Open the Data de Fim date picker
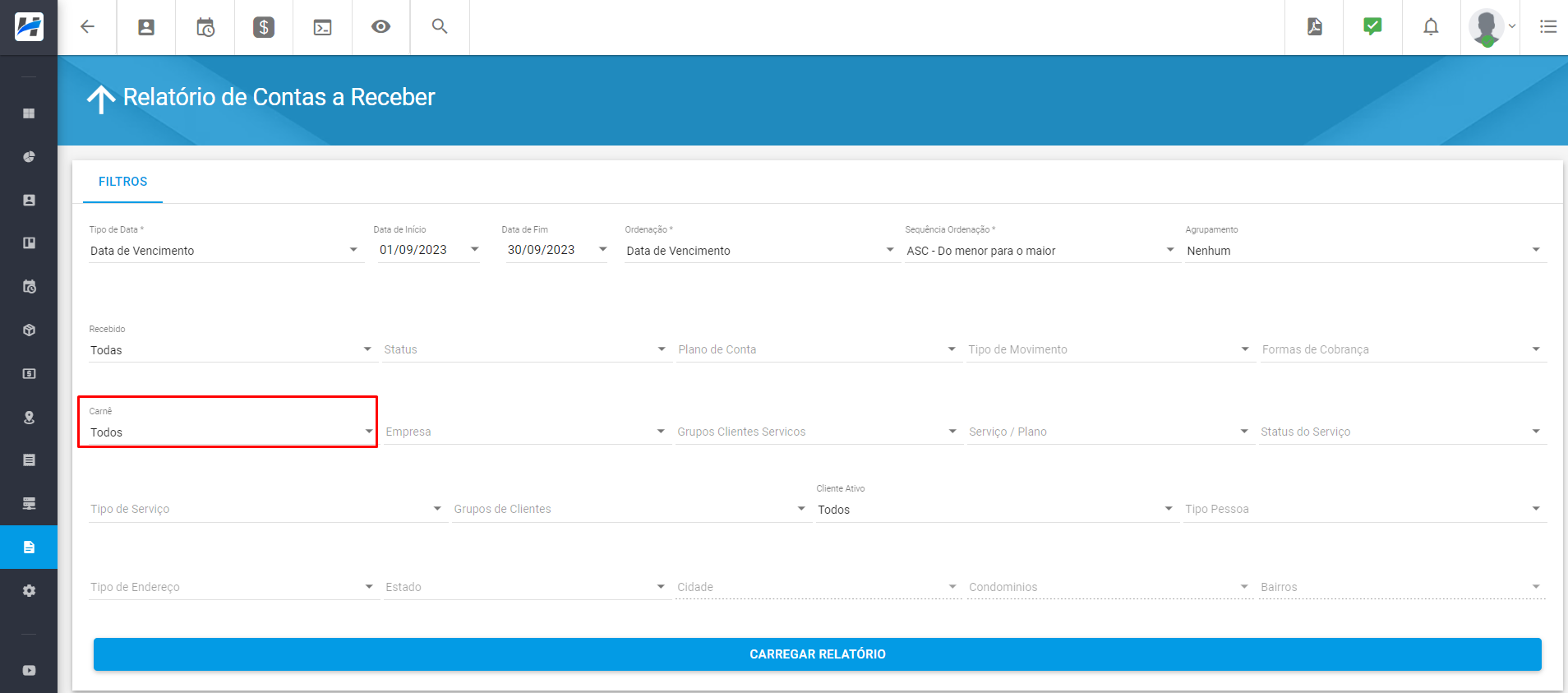 (556, 250)
